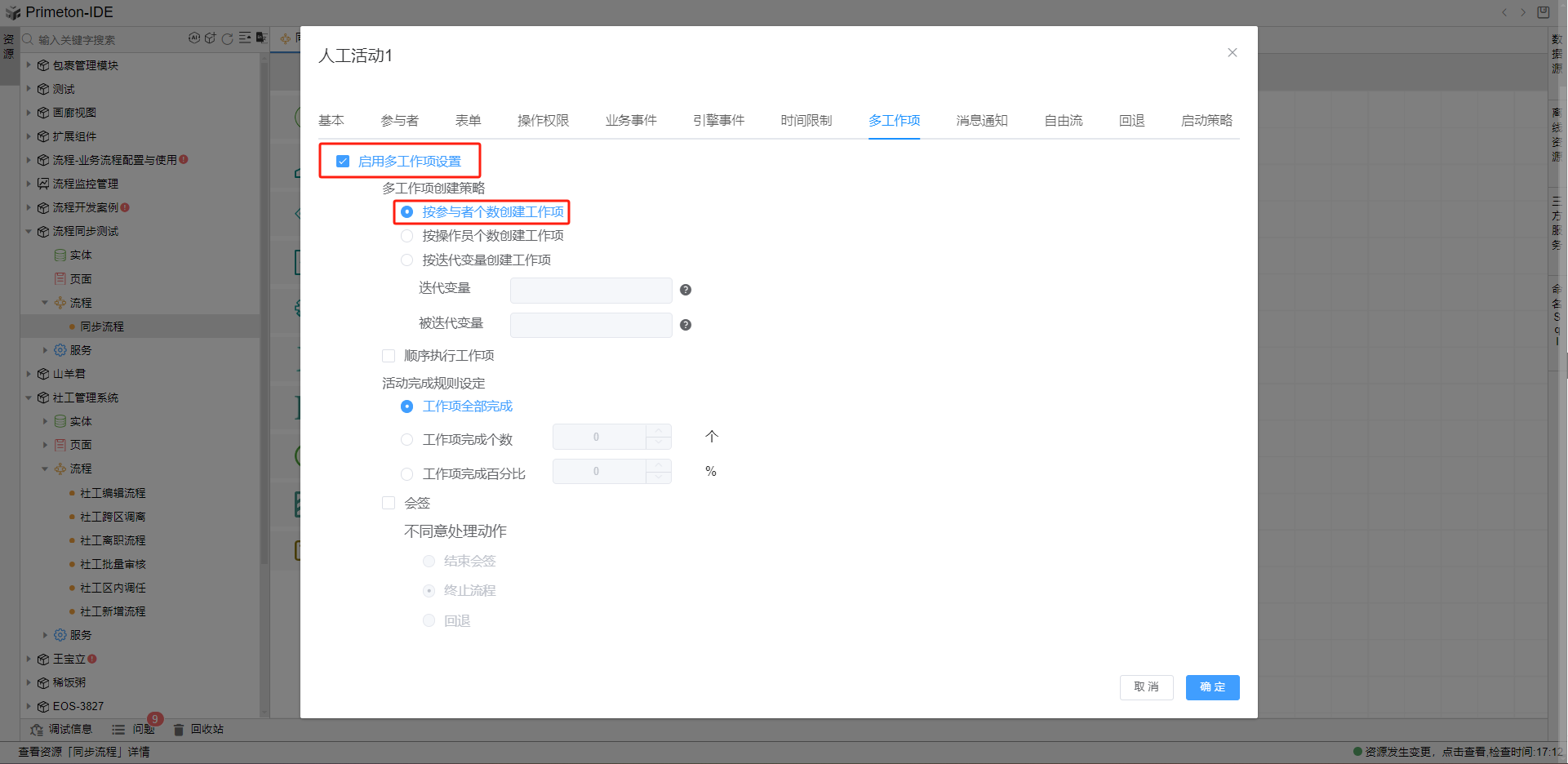Image resolution: width=1568 pixels, height=764 pixels.
Task: Select 按操作员个数创建工作项 radio option
Action: (406, 236)
